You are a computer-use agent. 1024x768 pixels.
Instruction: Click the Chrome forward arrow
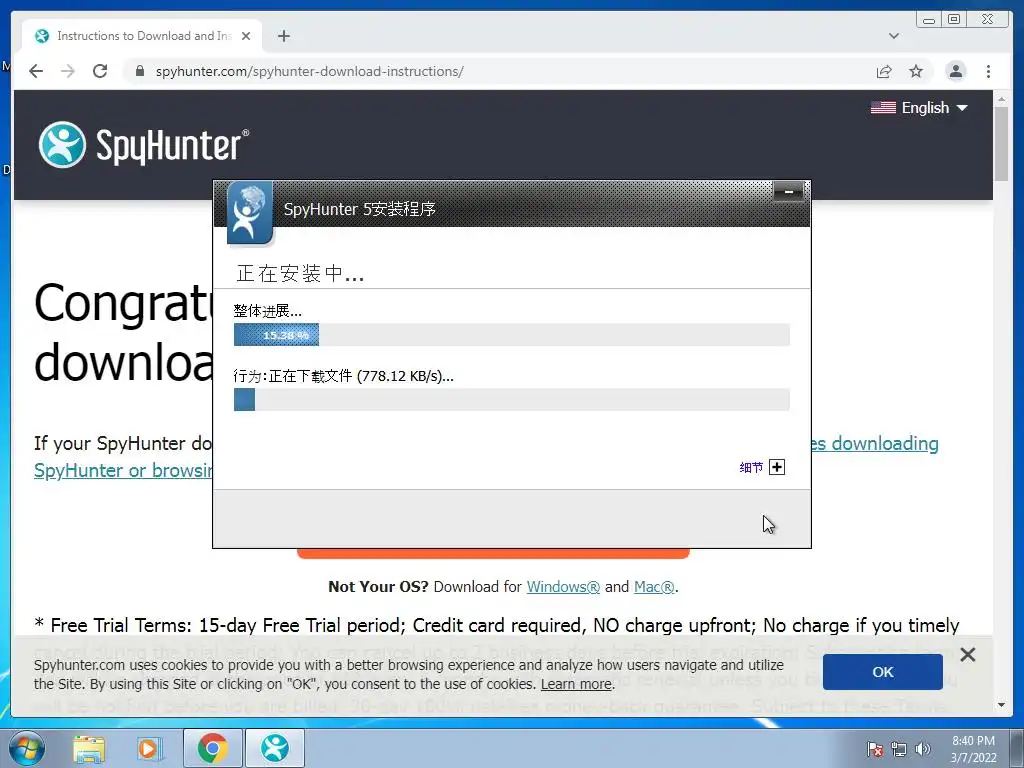click(68, 71)
